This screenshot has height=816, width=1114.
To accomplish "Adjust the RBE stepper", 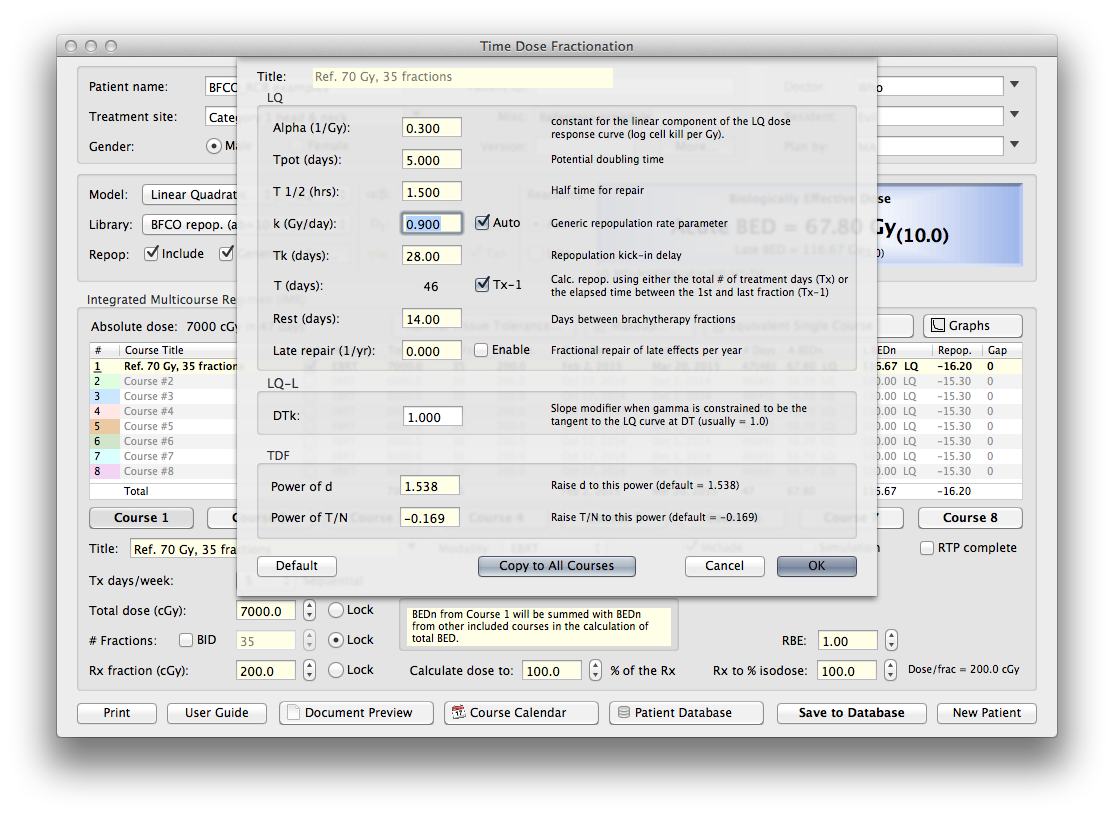I will [891, 641].
